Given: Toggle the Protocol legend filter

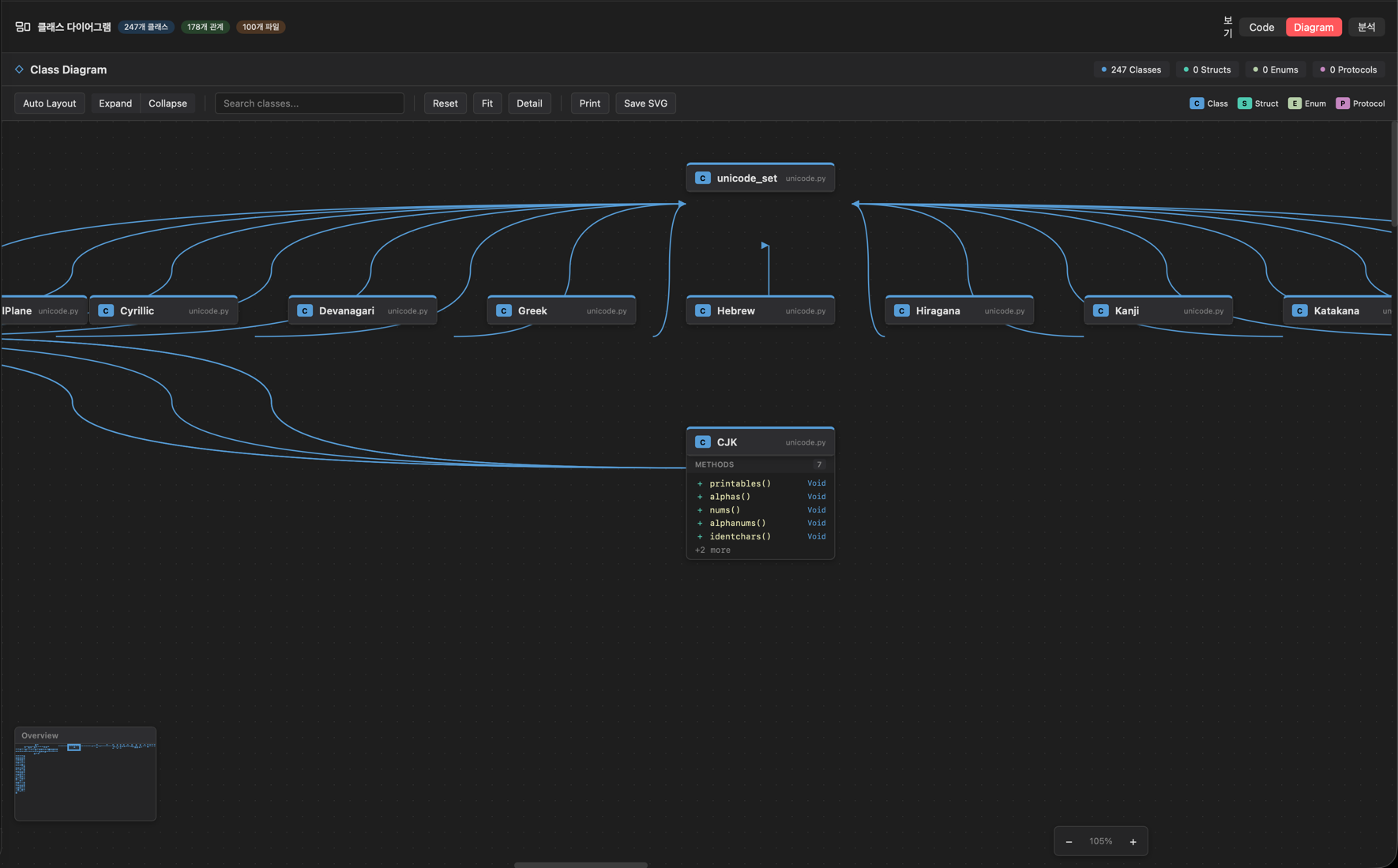Looking at the screenshot, I should tap(1359, 103).
